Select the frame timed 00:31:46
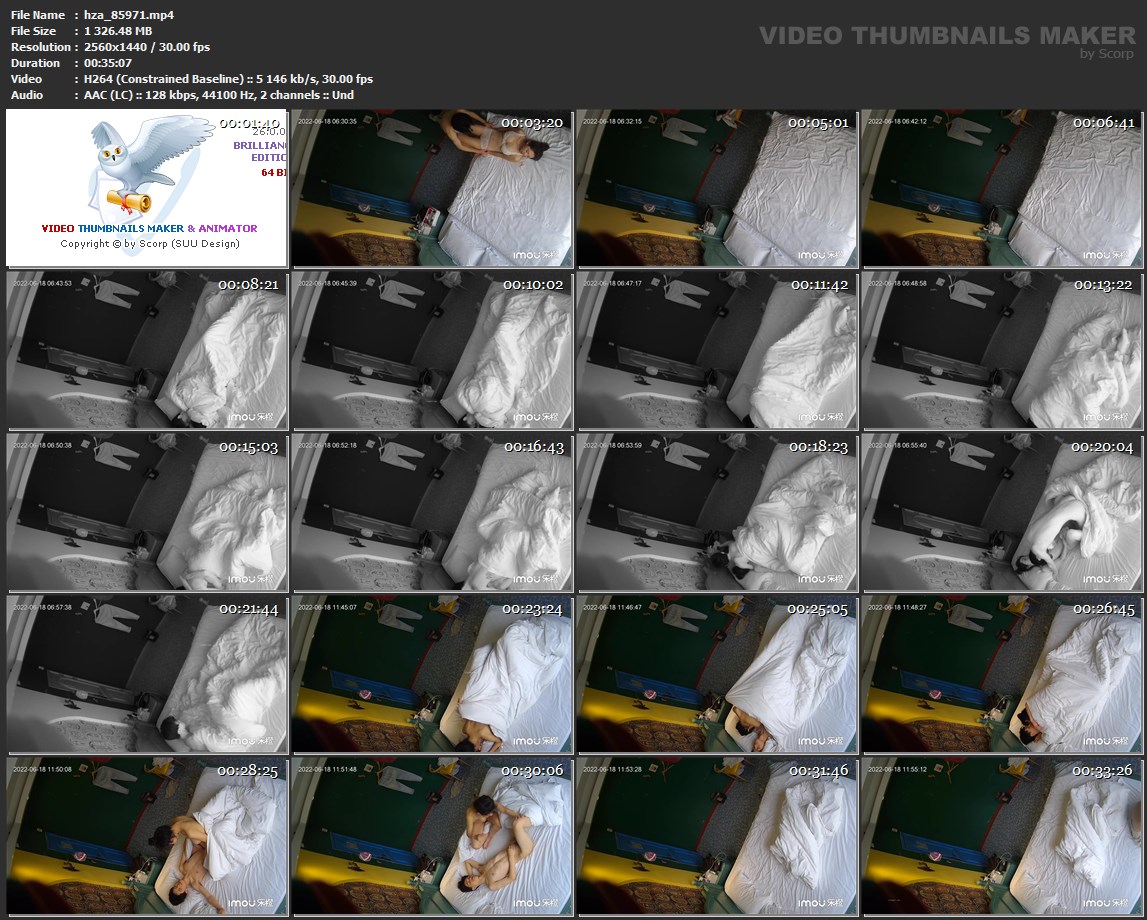The width and height of the screenshot is (1147, 920). coord(717,836)
